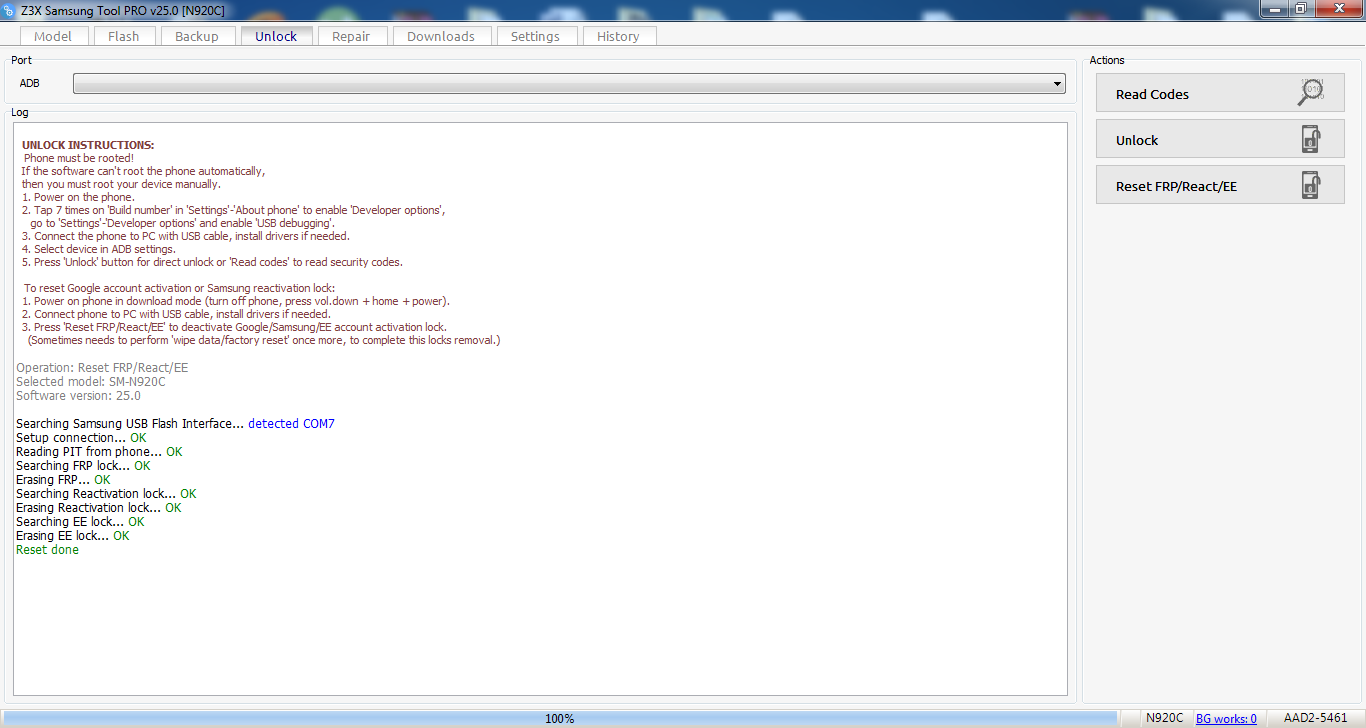Click 'Searching EE lock... OK' log line

click(80, 522)
